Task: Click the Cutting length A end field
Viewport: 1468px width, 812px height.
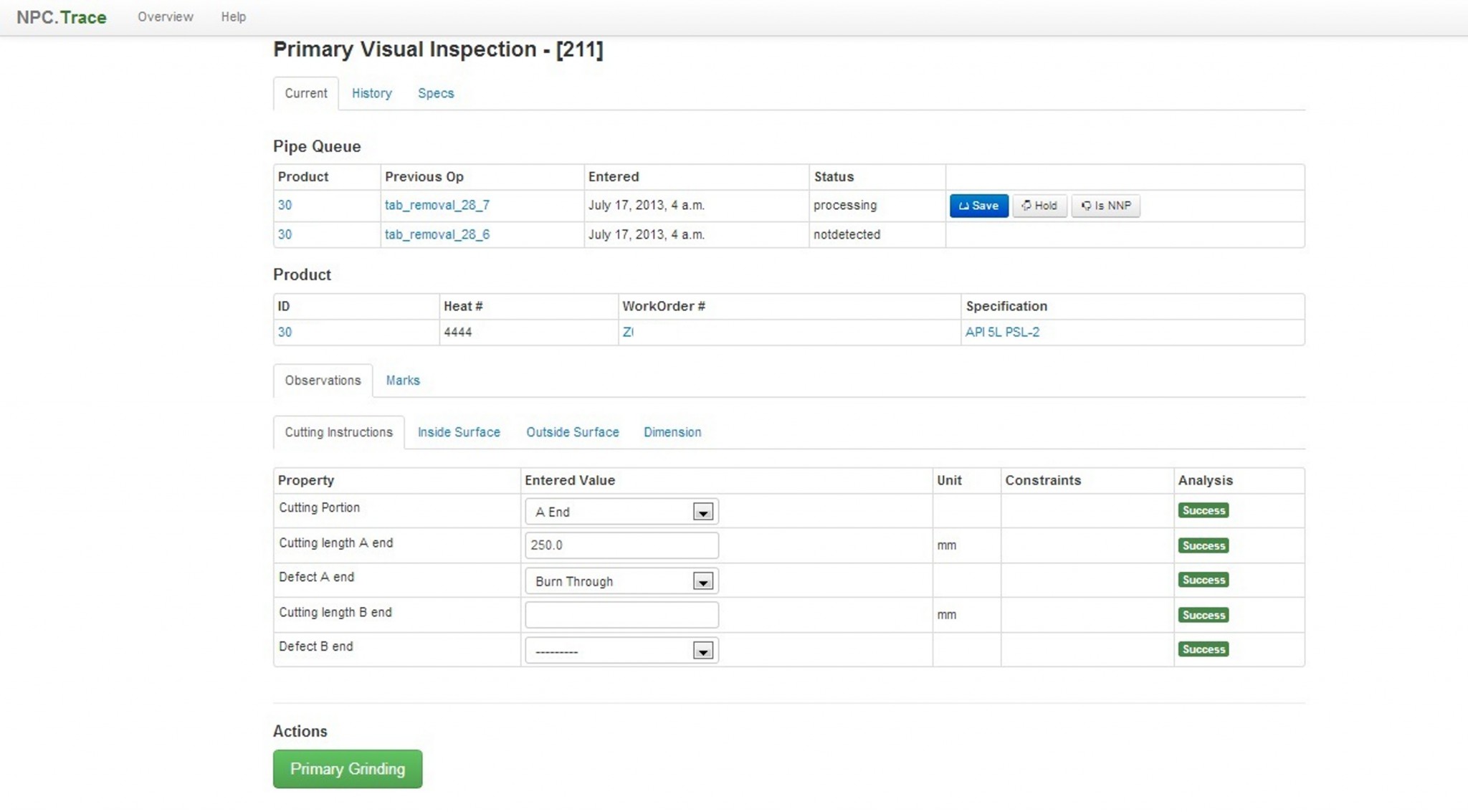Action: coord(621,545)
